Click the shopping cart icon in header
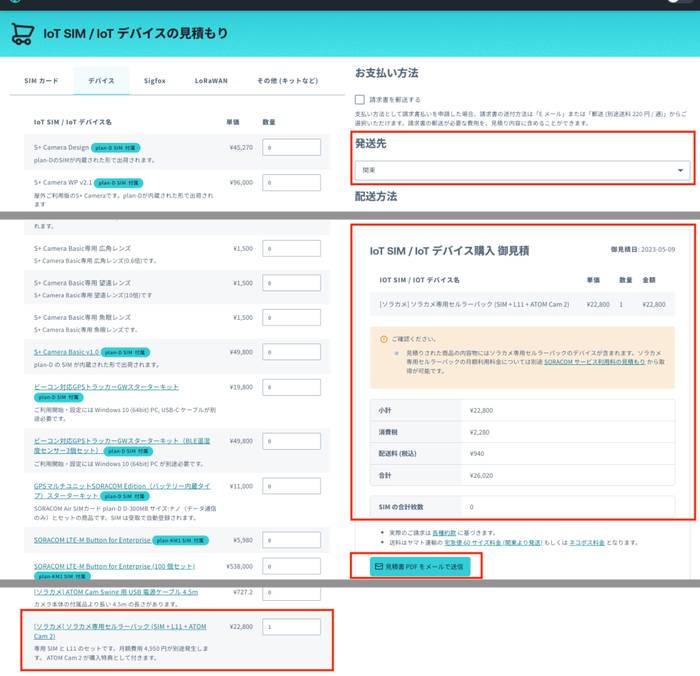 [22, 33]
